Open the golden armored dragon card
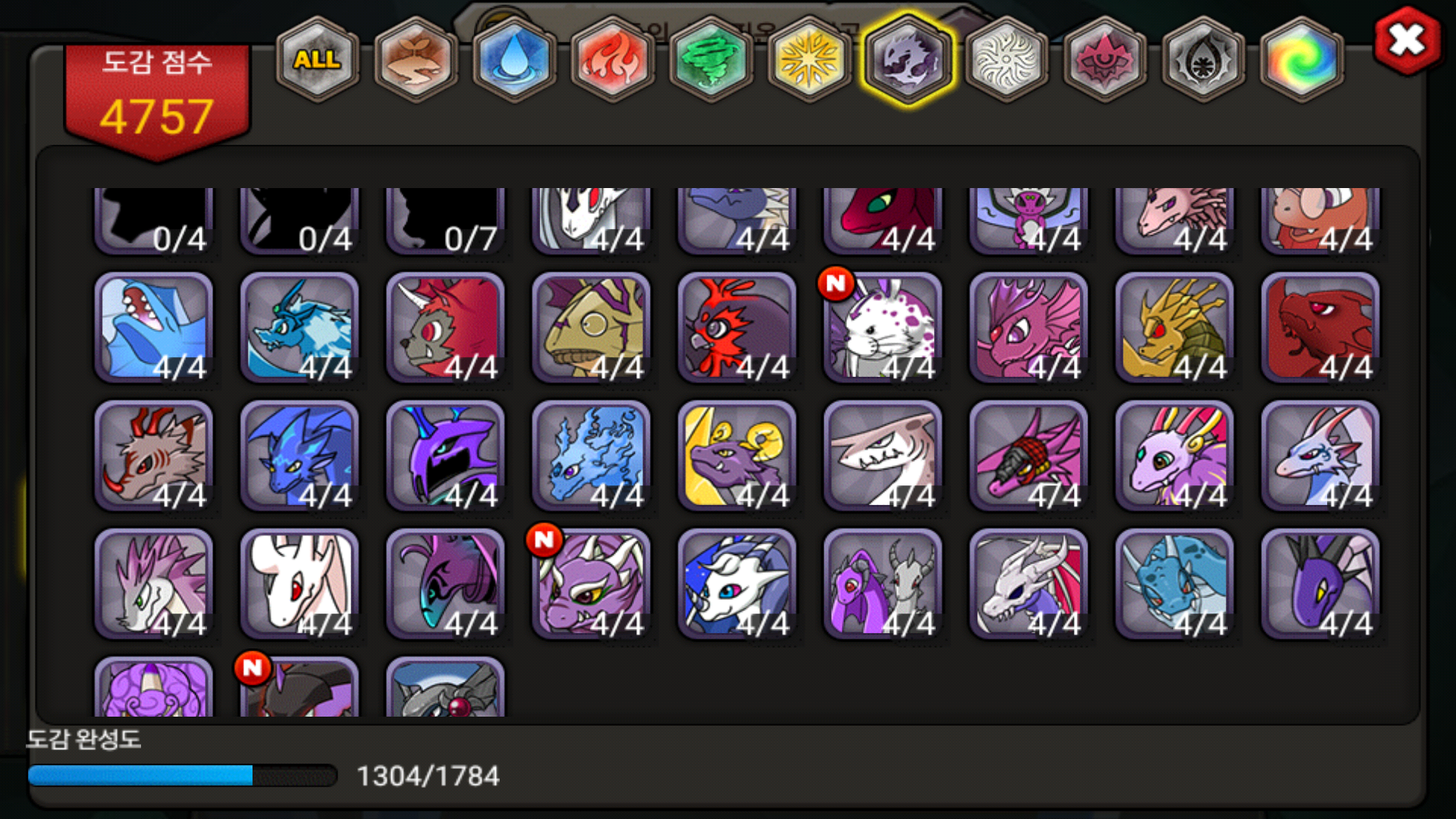This screenshot has width=1456, height=819. coord(1175,328)
